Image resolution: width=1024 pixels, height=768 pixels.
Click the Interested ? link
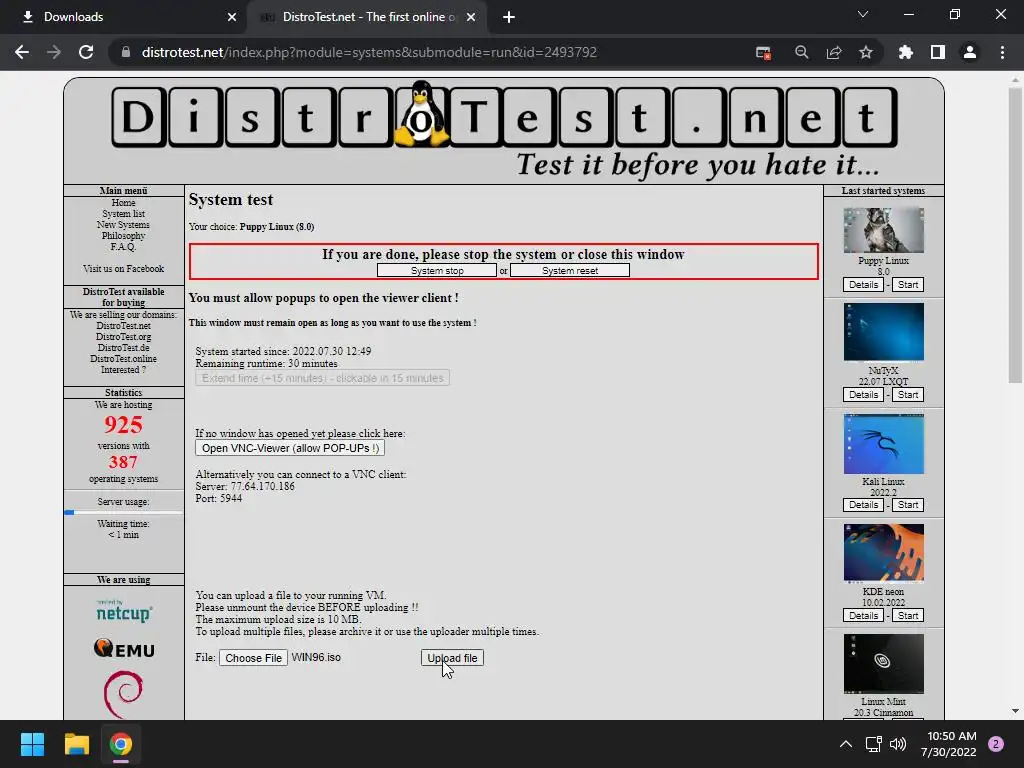(x=123, y=370)
